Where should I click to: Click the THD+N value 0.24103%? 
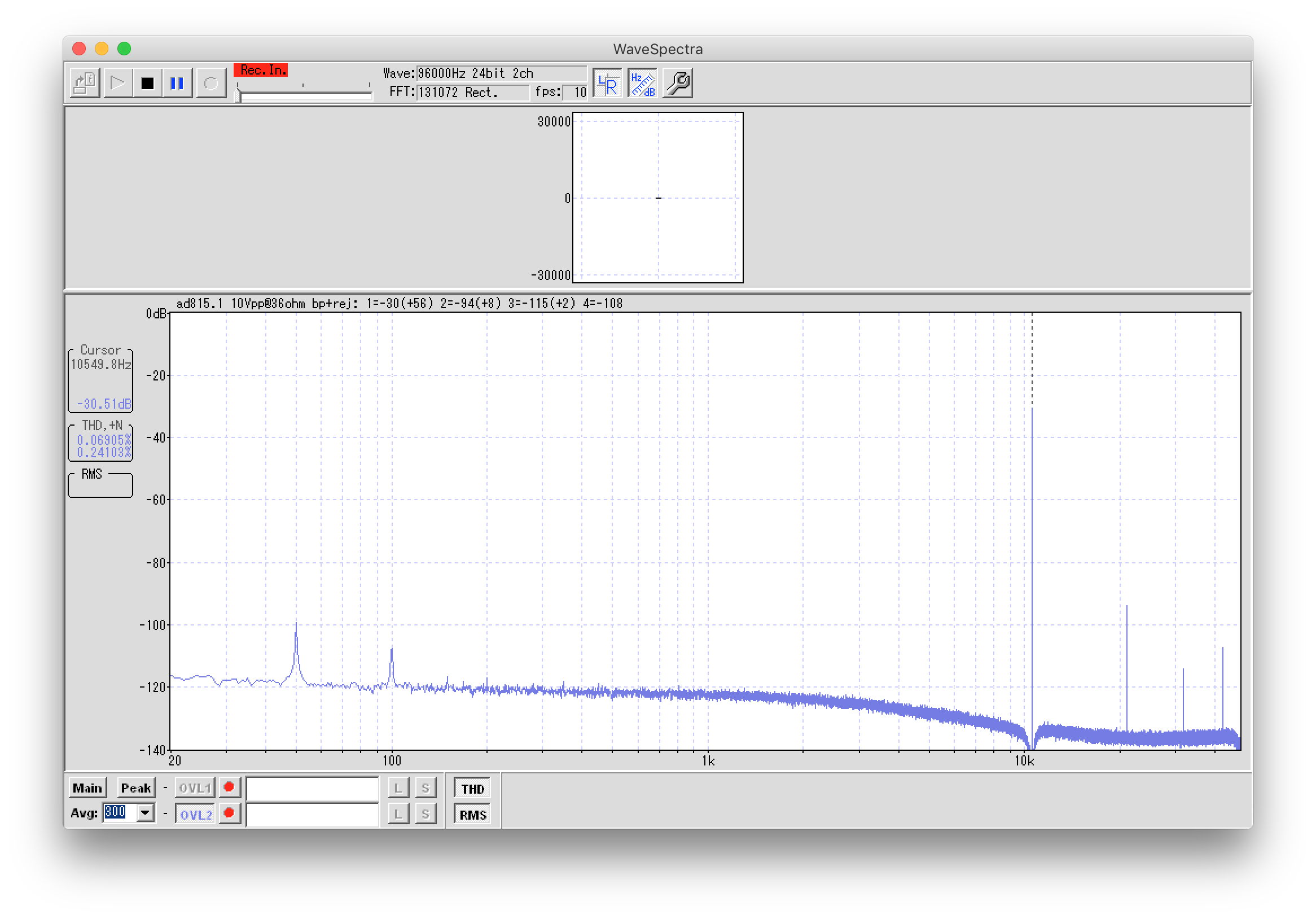(x=104, y=453)
